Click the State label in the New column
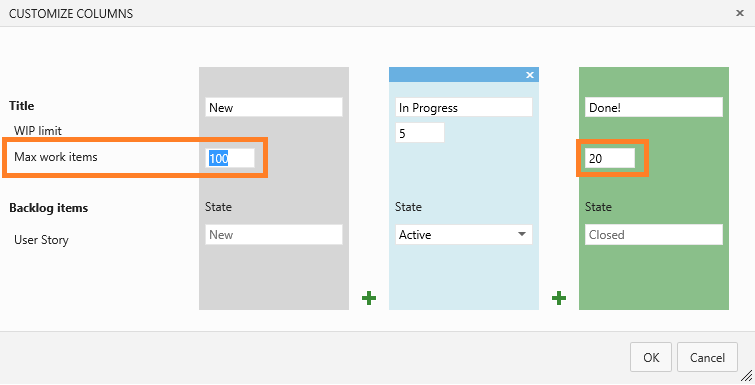This screenshot has width=755, height=385. pyautogui.click(x=218, y=207)
